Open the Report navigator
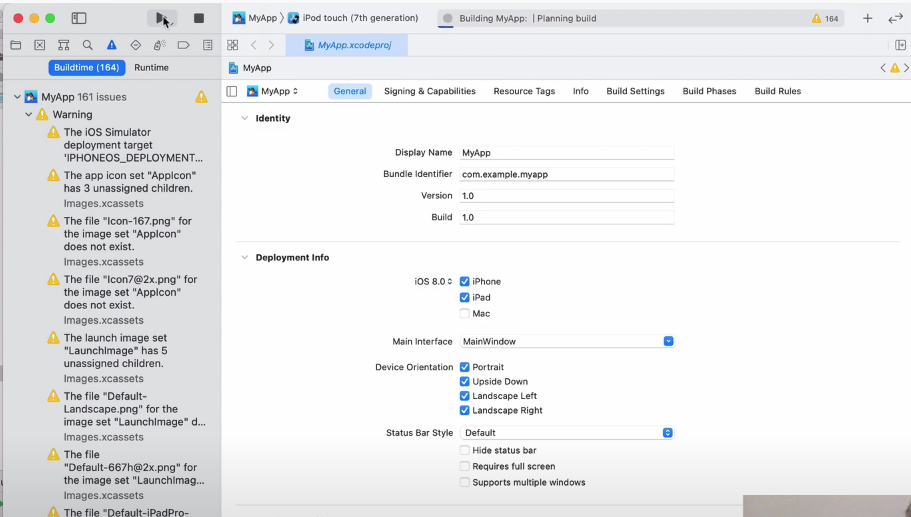The height and width of the screenshot is (517, 911). pyautogui.click(x=207, y=45)
